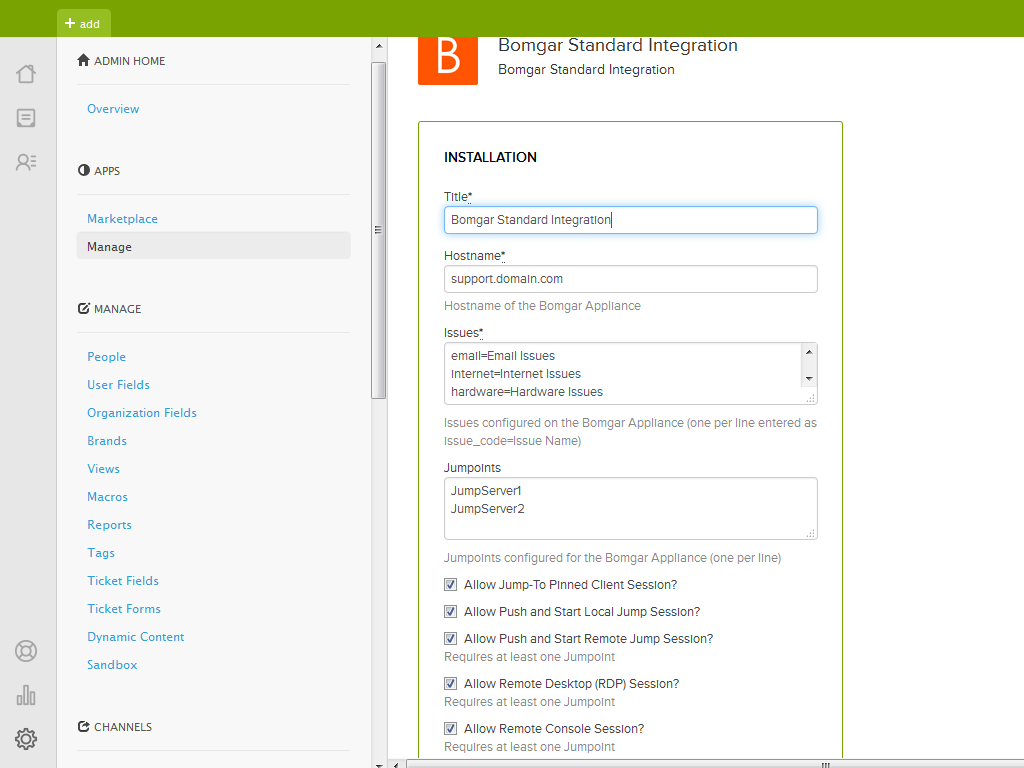
Task: Go to Brands settings
Action: pyautogui.click(x=107, y=441)
